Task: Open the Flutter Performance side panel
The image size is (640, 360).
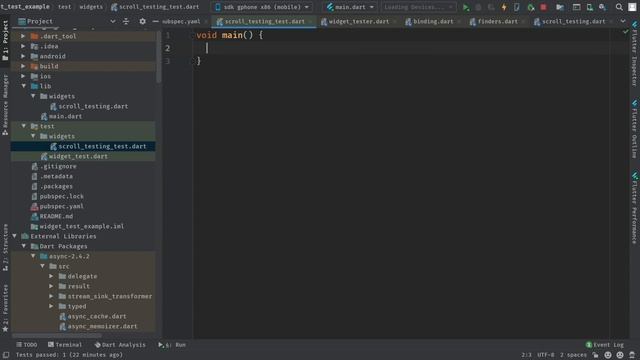Action: (635, 208)
